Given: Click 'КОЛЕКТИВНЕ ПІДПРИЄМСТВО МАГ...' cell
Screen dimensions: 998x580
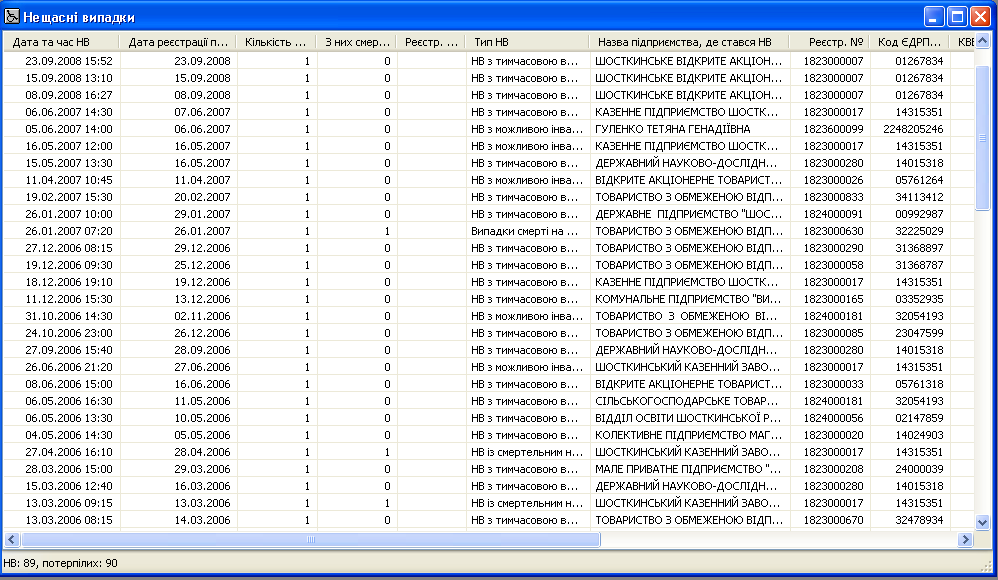Looking at the screenshot, I should 691,435.
